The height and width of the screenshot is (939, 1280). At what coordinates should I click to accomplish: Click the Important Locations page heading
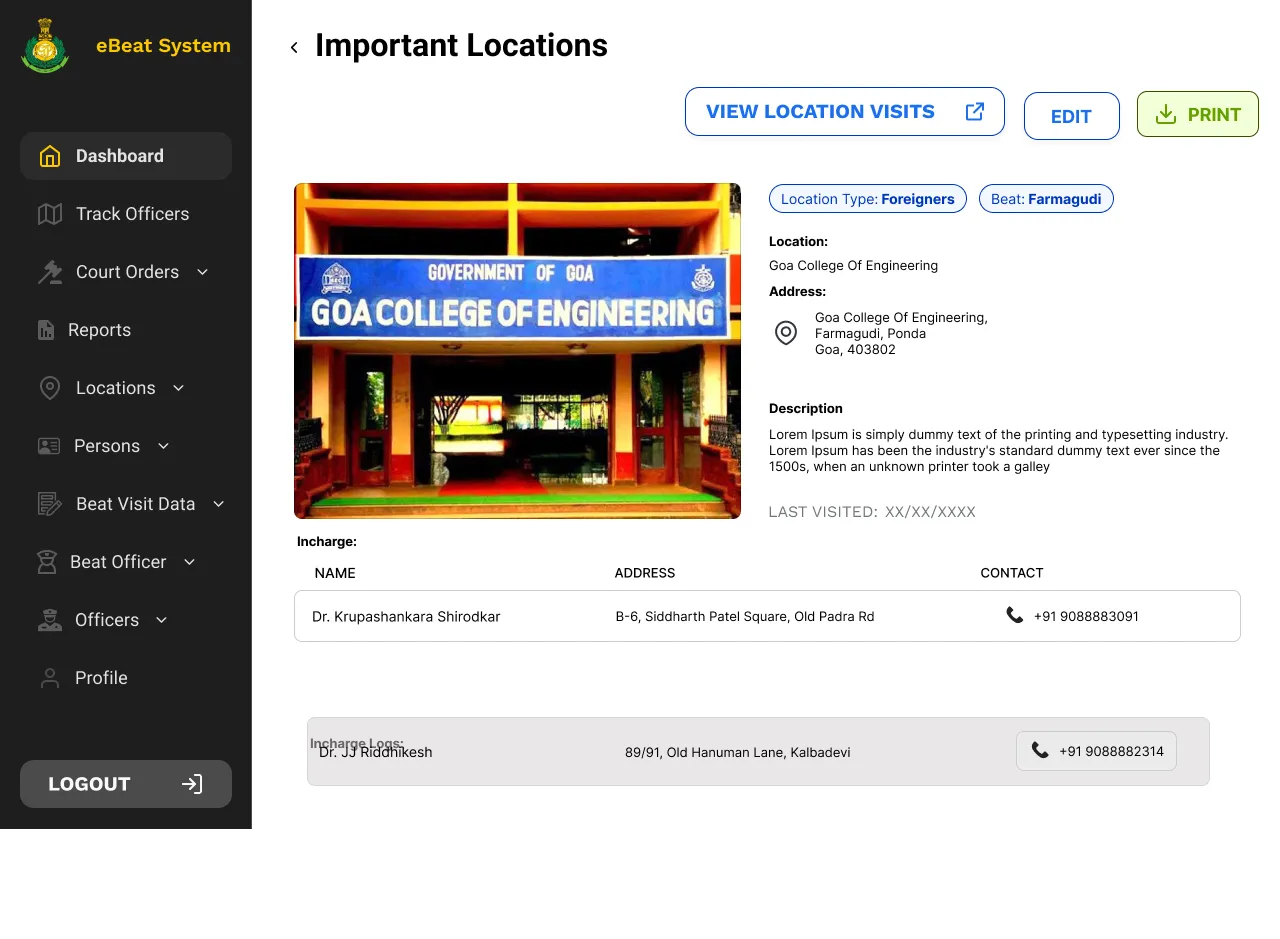[x=461, y=46]
